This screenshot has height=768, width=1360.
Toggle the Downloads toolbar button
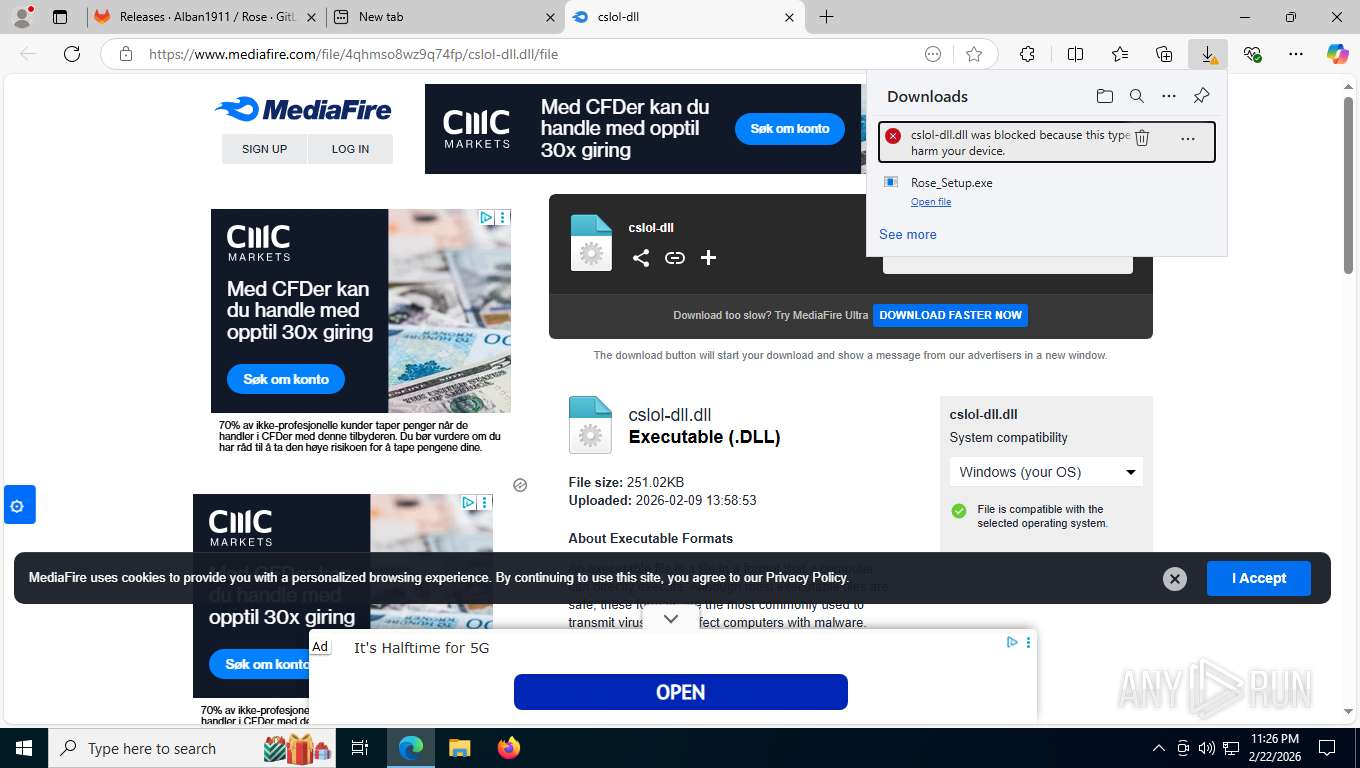click(x=1208, y=54)
